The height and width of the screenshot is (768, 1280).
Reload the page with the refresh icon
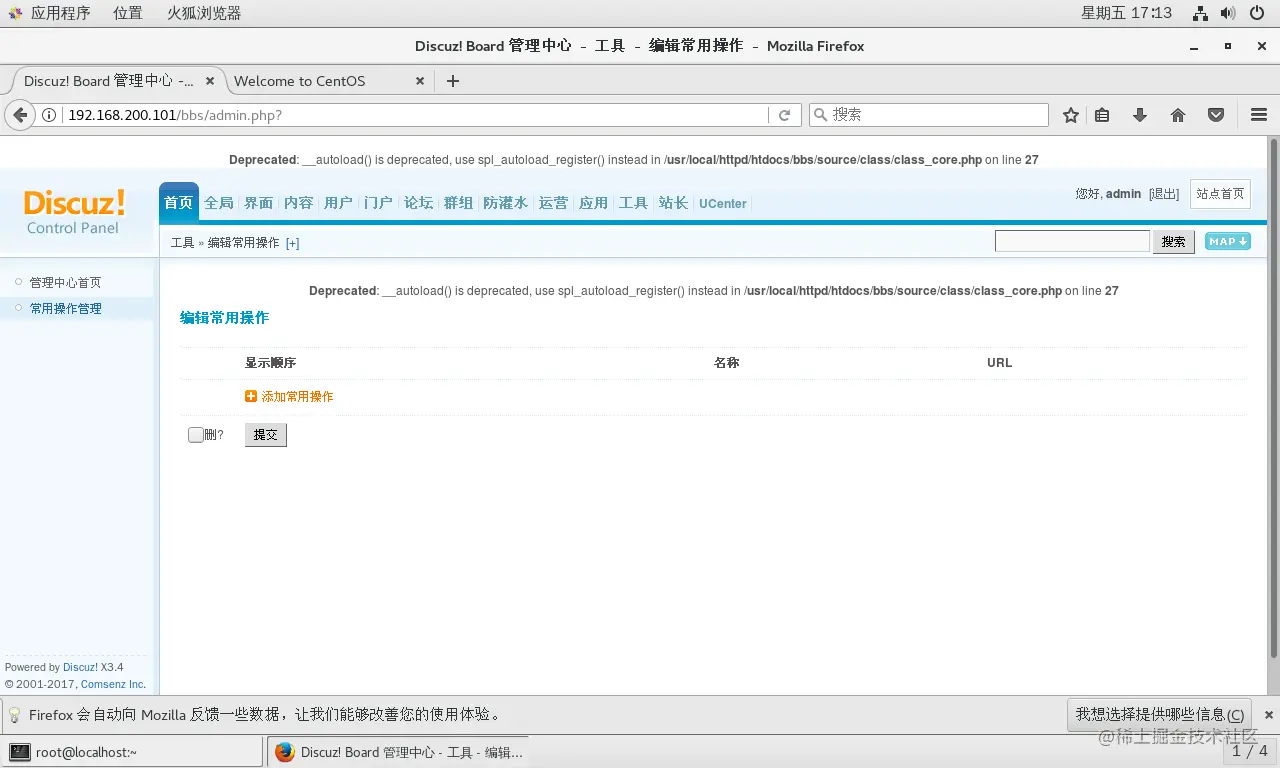coord(785,115)
